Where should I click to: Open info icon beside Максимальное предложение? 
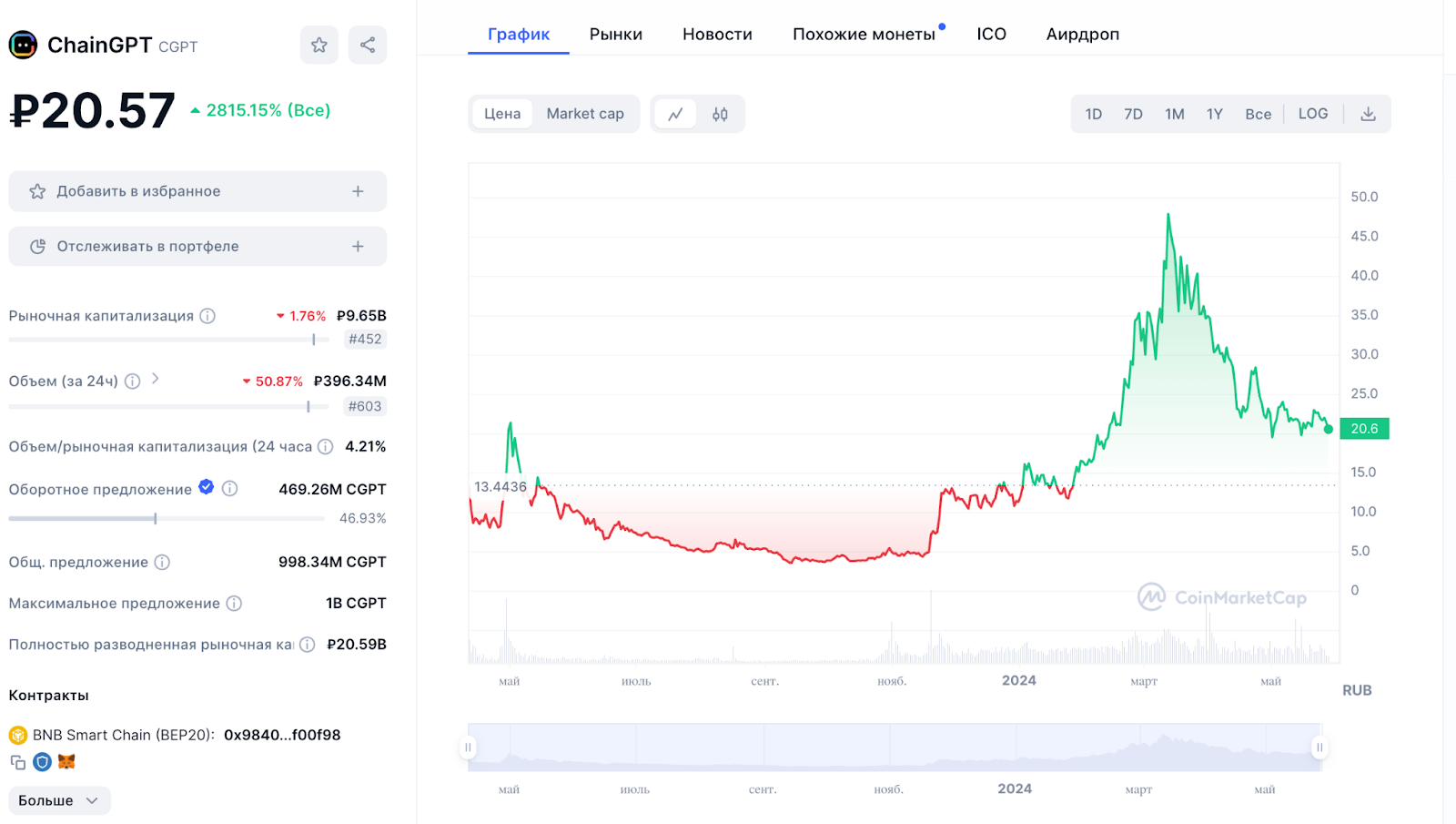click(x=234, y=604)
